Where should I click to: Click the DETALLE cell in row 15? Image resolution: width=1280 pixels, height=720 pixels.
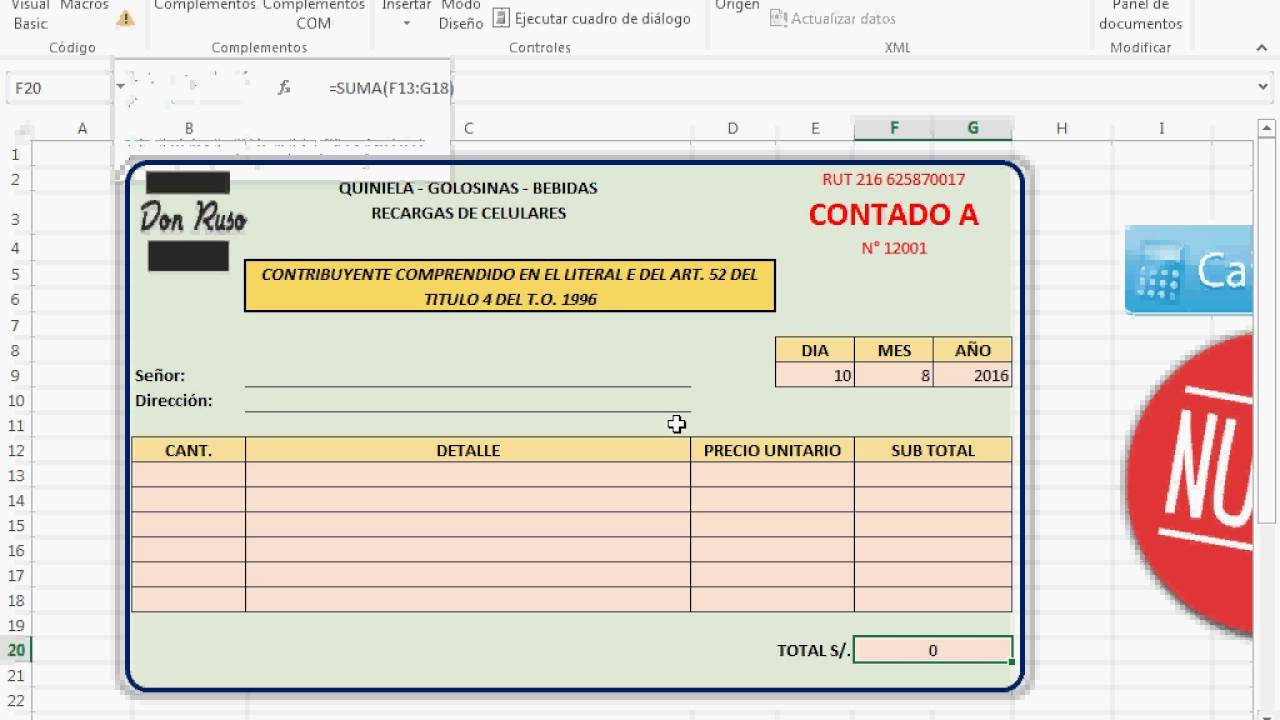pyautogui.click(x=468, y=525)
